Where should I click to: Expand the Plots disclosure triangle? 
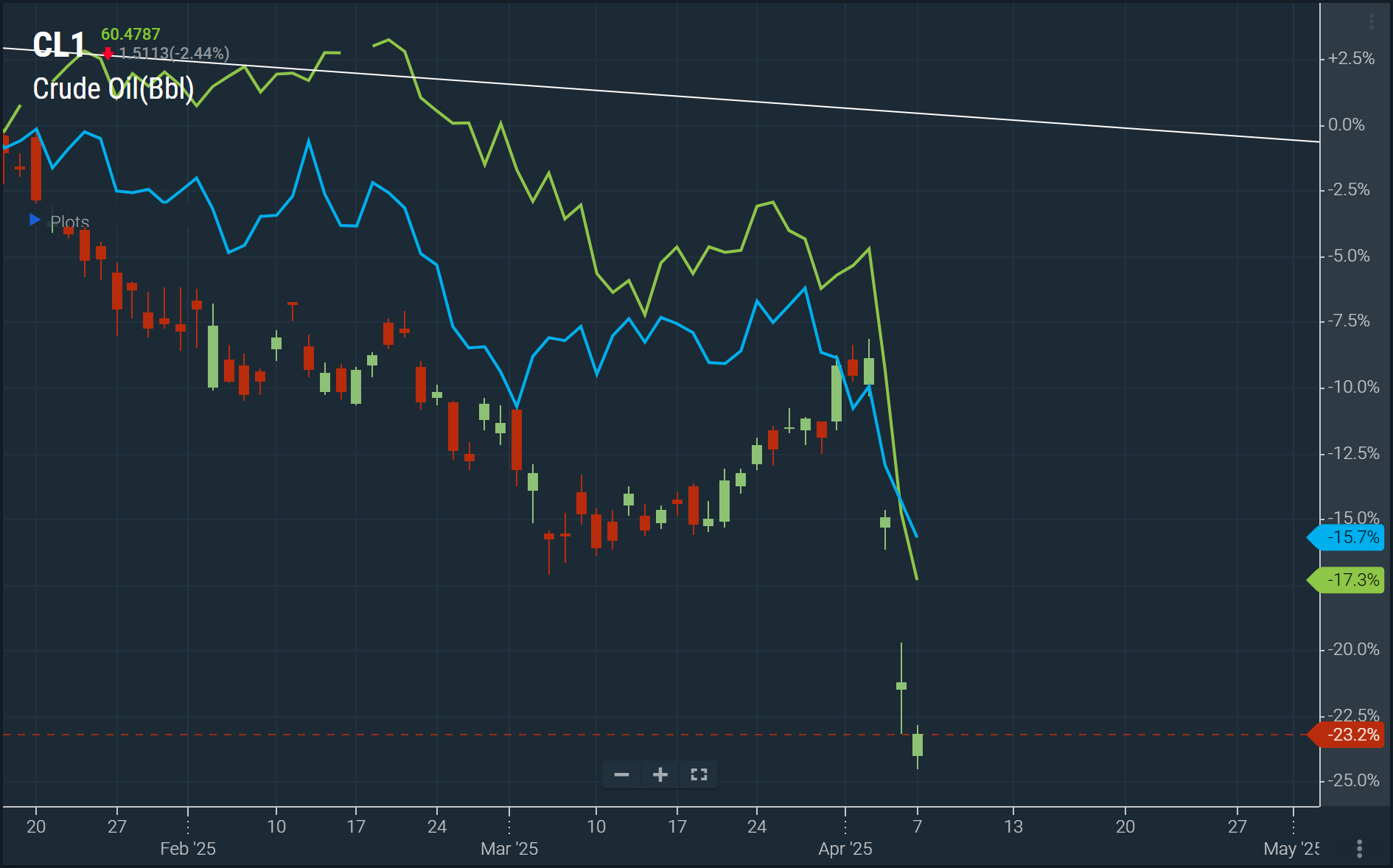34,220
